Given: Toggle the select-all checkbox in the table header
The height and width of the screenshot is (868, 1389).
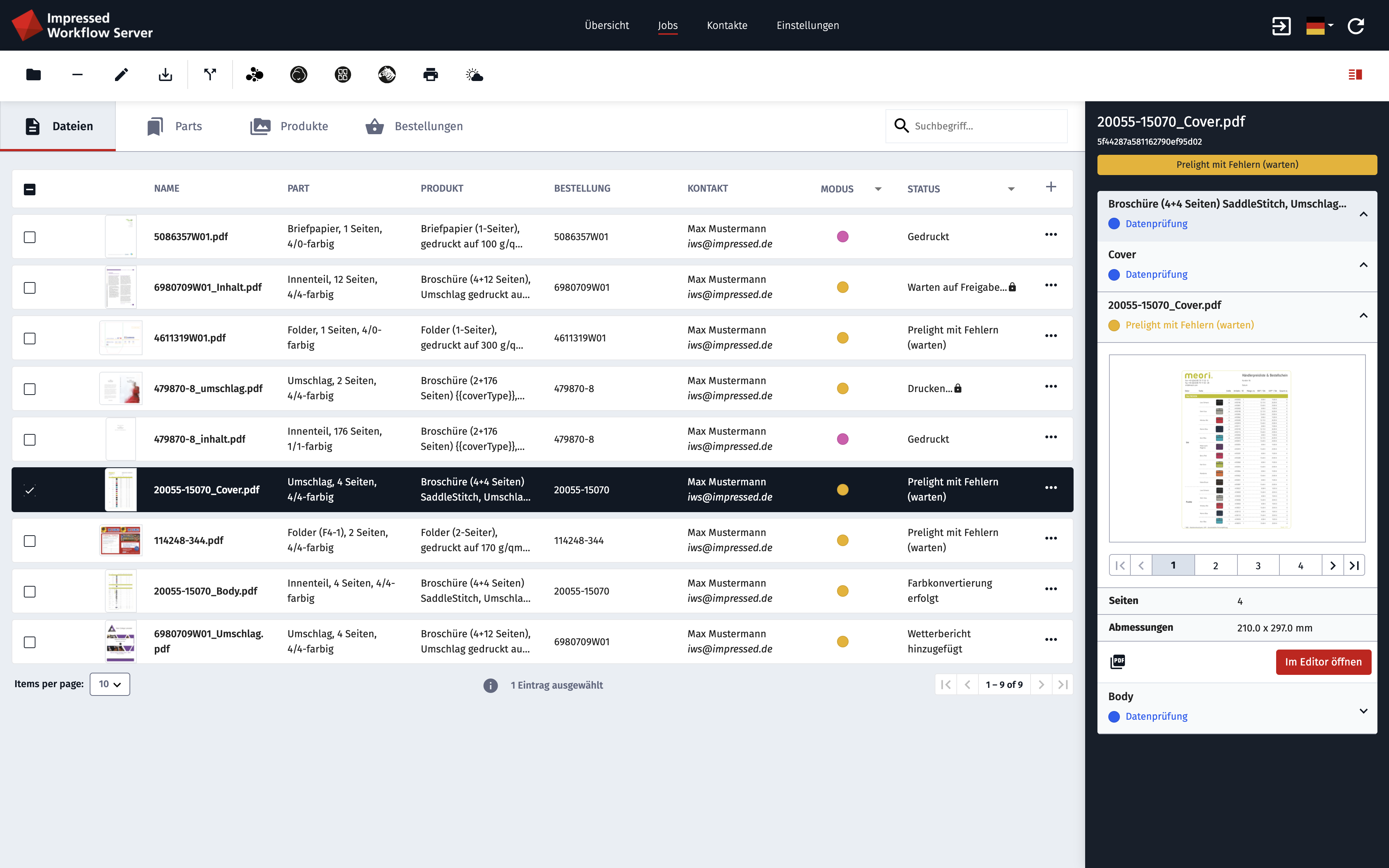Looking at the screenshot, I should point(30,188).
